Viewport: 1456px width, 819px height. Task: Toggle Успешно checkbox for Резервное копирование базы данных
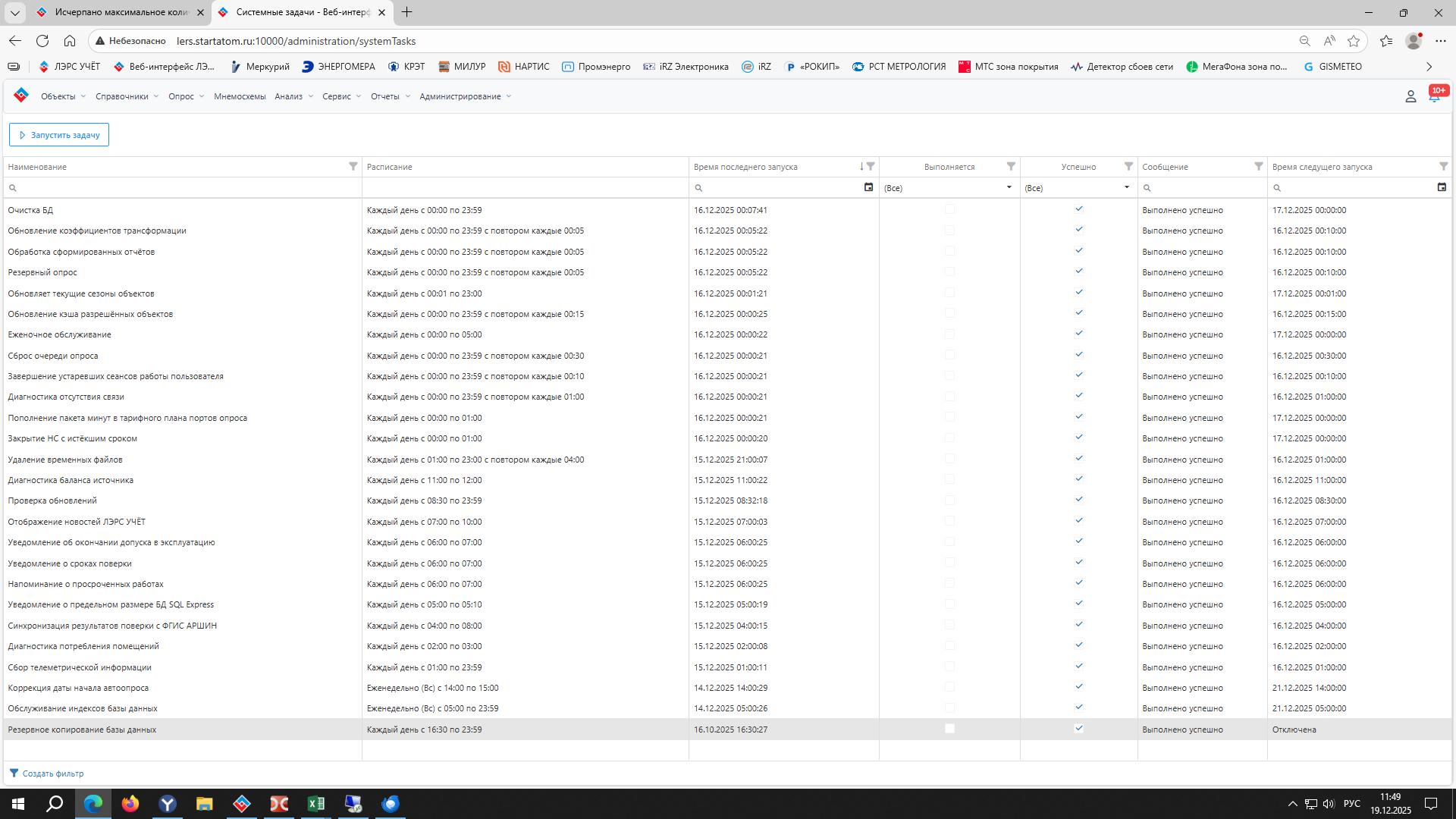click(x=1078, y=729)
